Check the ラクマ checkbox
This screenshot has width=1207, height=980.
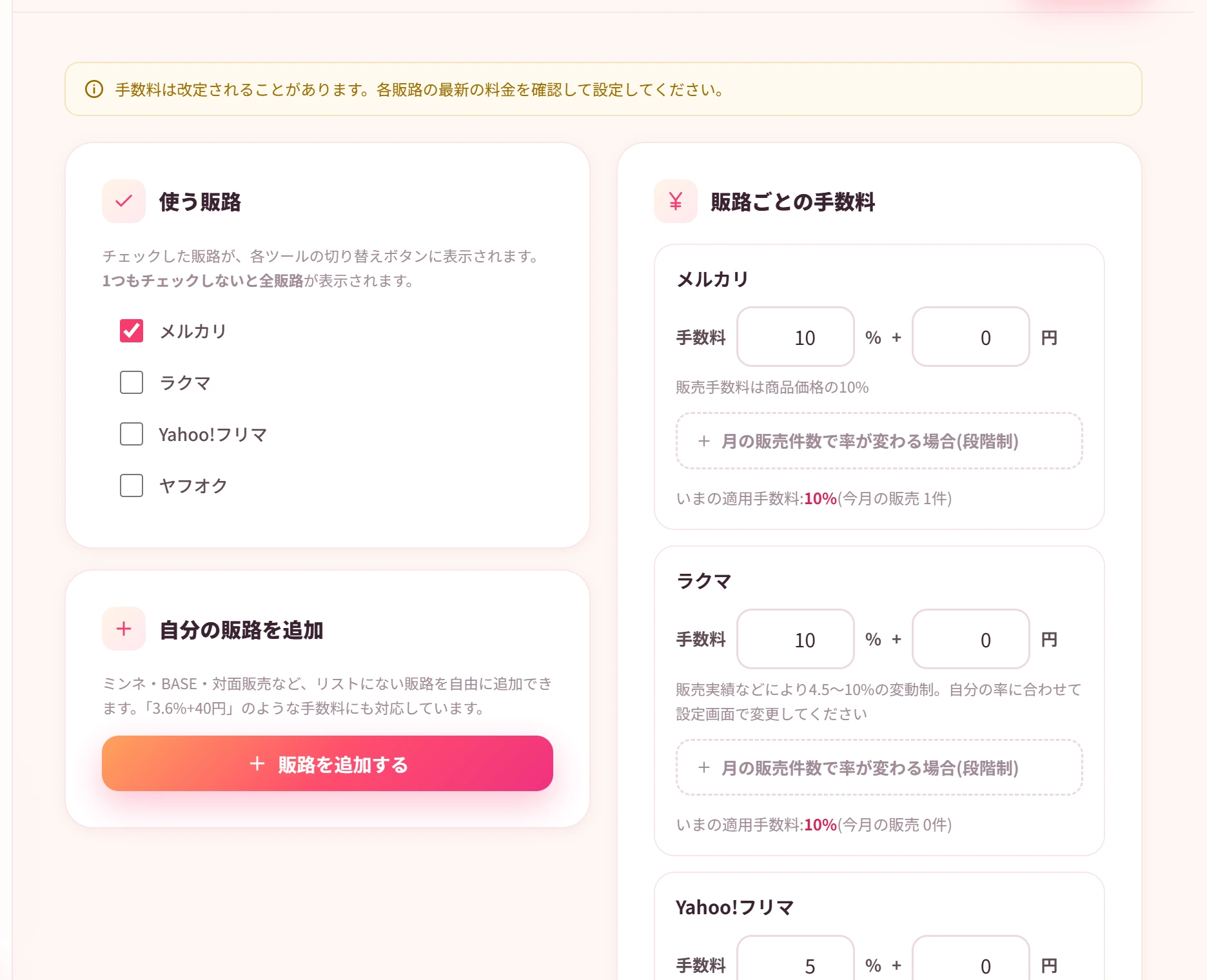[132, 382]
